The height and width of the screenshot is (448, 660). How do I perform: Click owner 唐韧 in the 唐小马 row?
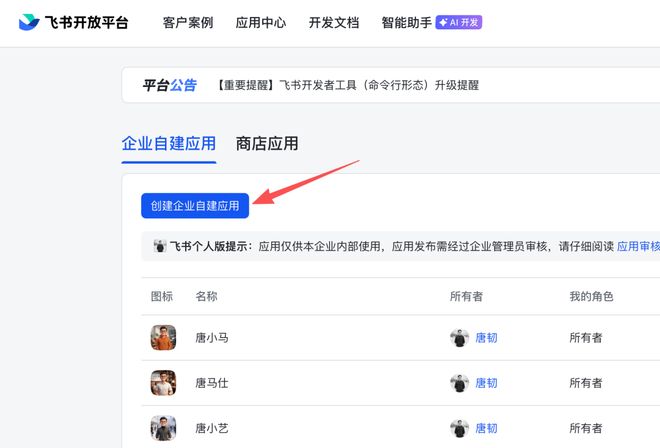pos(486,338)
